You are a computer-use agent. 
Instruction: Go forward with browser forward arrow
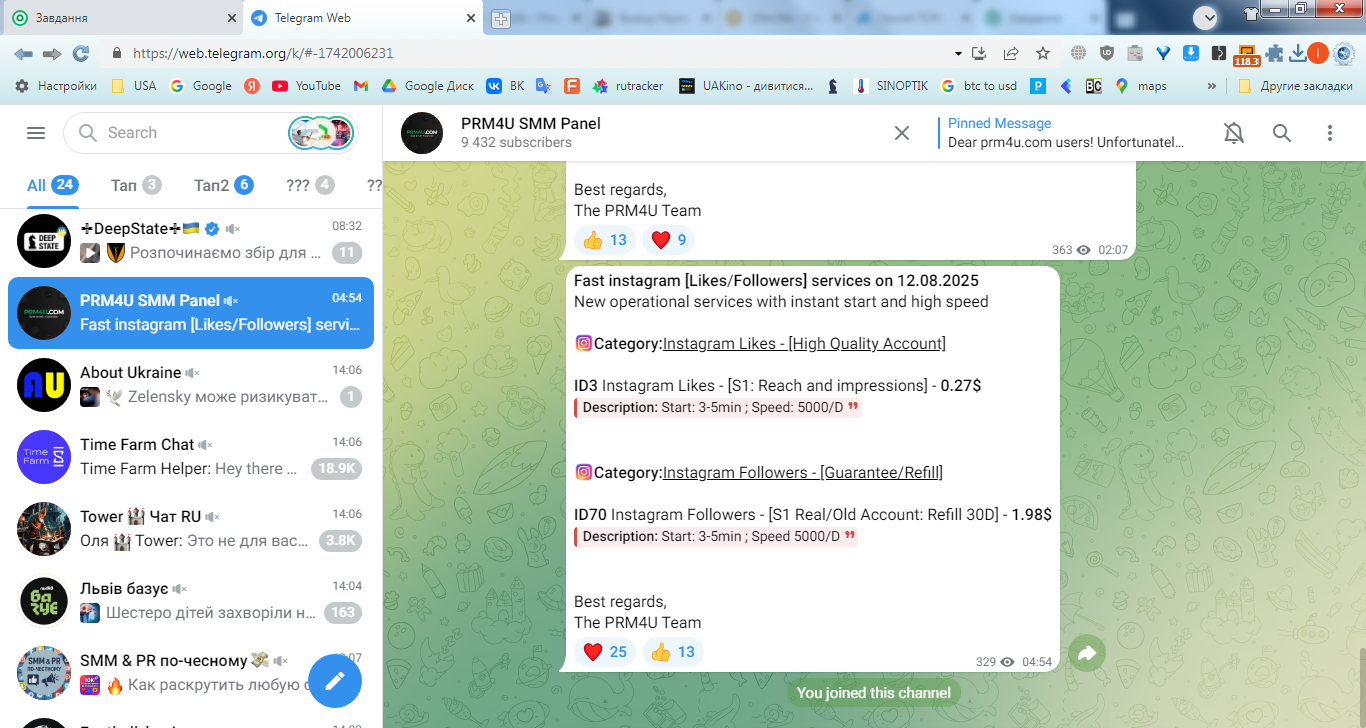click(52, 53)
